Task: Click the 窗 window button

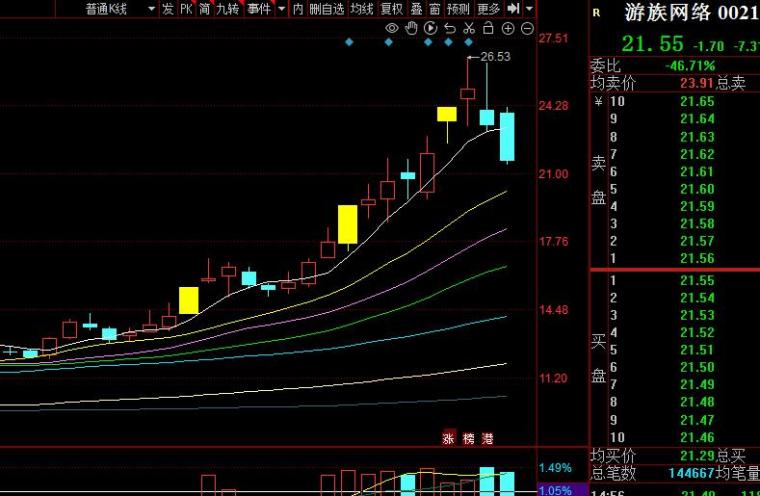Action: point(435,9)
